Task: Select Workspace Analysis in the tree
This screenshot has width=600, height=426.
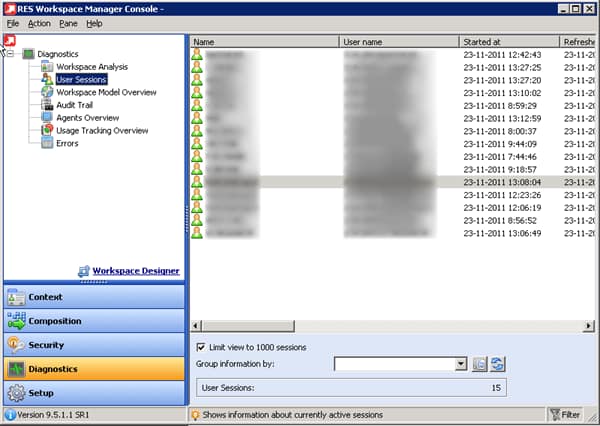Action: point(92,67)
